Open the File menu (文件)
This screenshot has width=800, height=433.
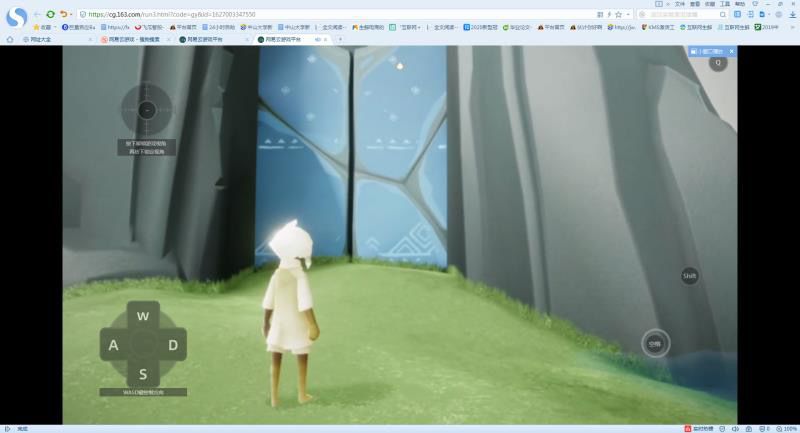coord(680,4)
